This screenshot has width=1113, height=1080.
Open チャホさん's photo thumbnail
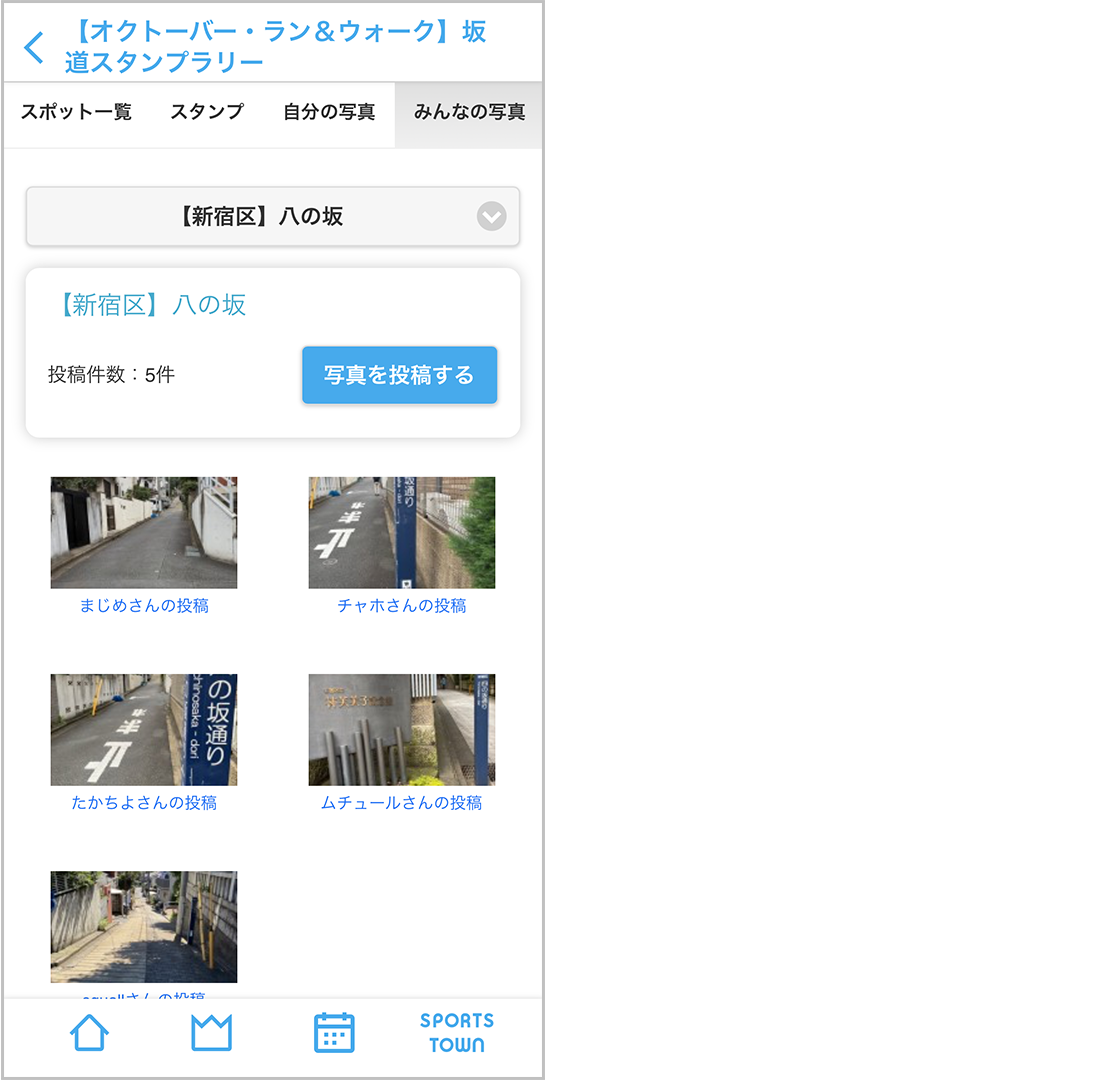pos(402,532)
